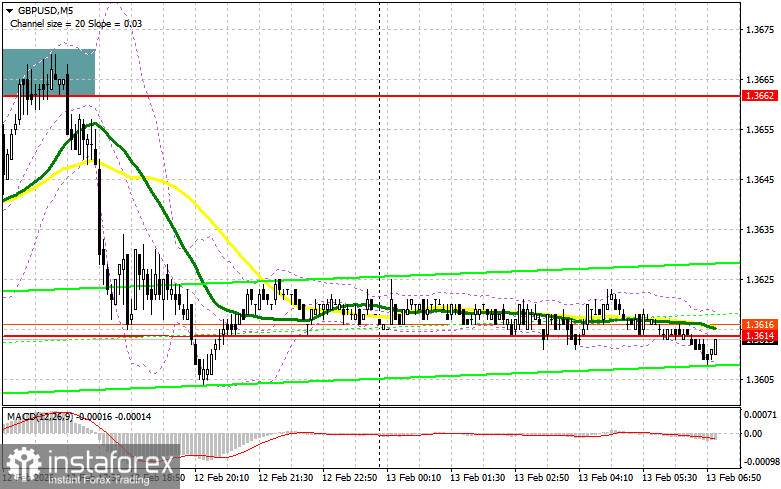Click the red 1.3614 price level tag
Image resolution: width=781 pixels, height=489 pixels.
(760, 336)
